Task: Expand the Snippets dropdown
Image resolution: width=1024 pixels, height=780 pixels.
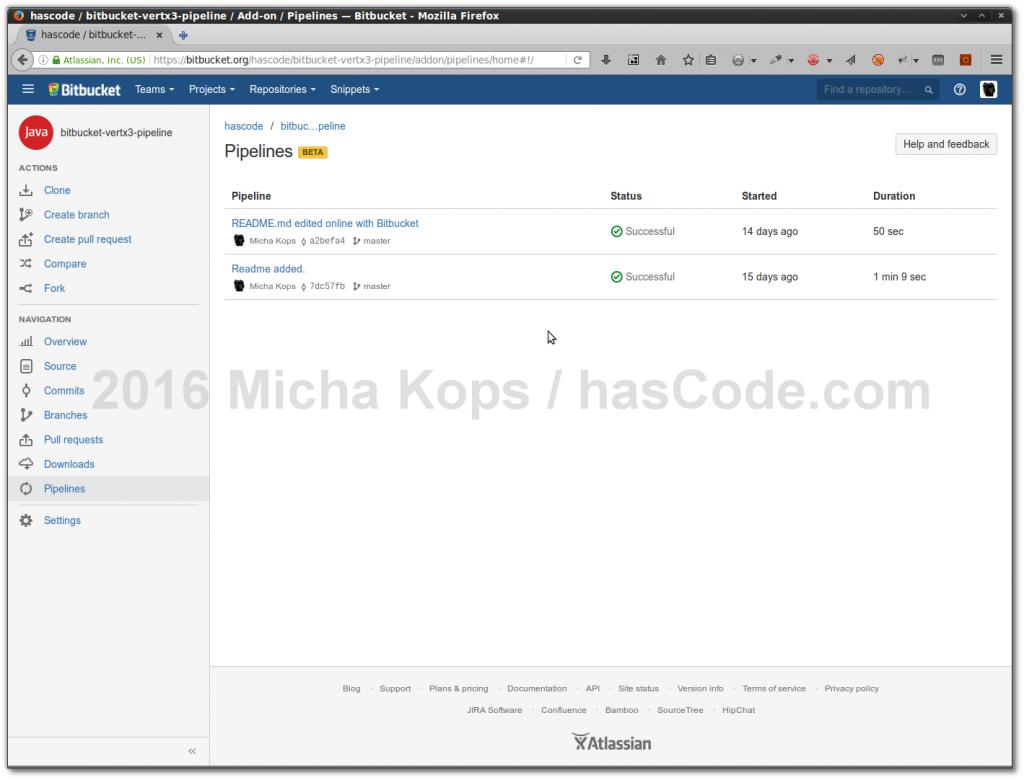Action: point(354,90)
